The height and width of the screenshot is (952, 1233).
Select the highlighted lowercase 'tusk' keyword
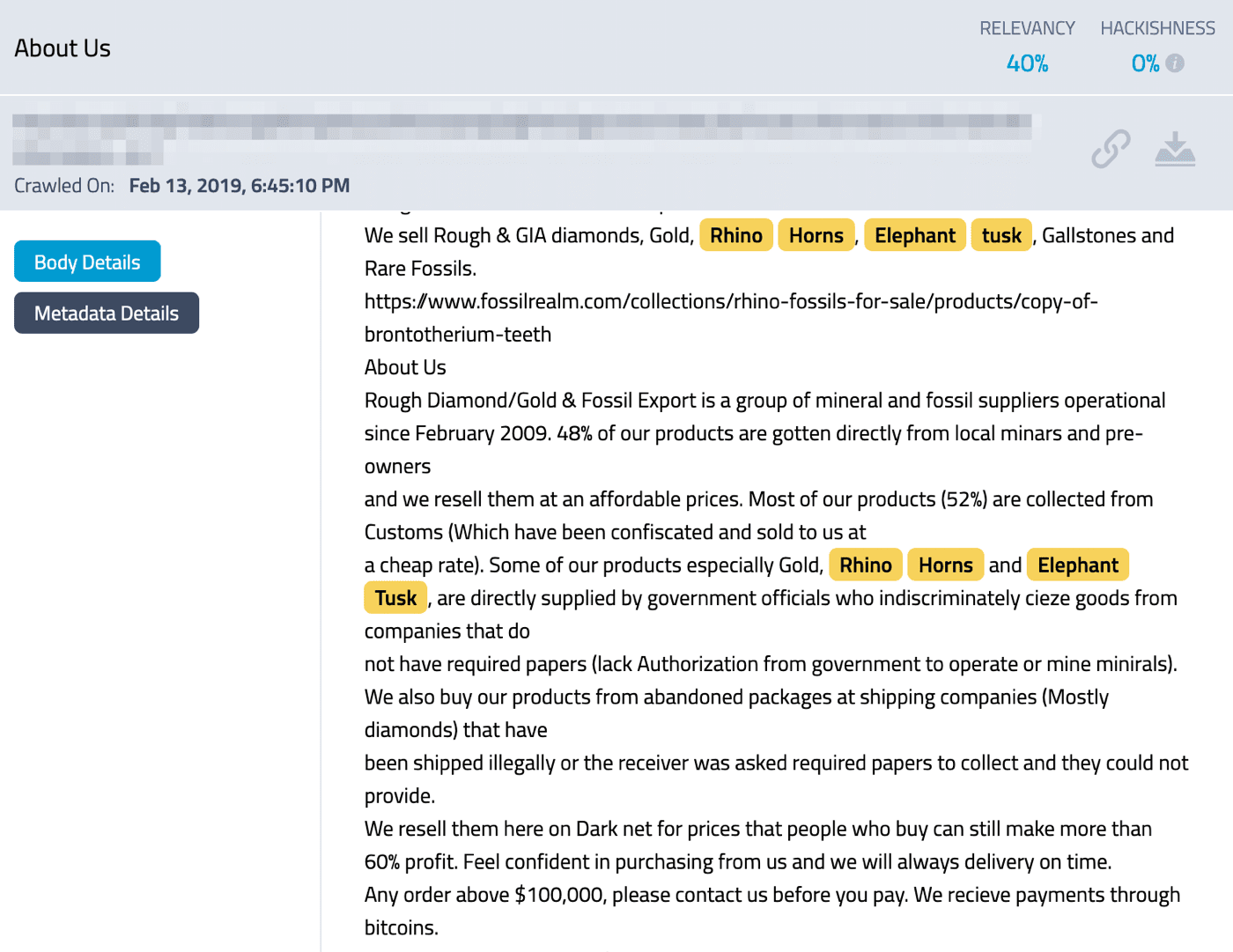click(1000, 235)
